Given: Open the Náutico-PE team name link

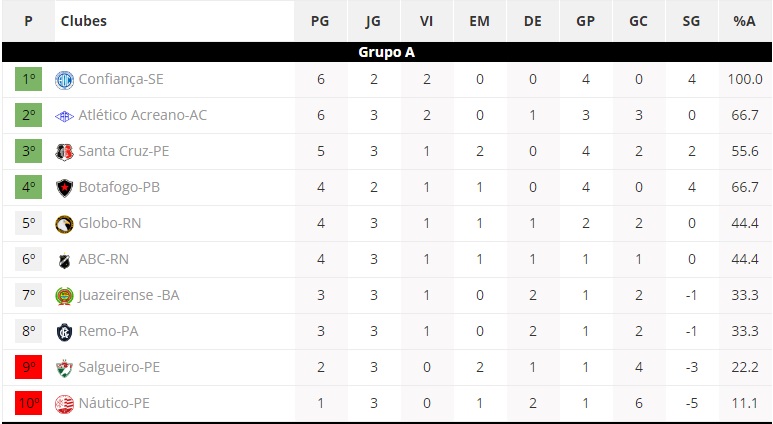Looking at the screenshot, I should 114,403.
